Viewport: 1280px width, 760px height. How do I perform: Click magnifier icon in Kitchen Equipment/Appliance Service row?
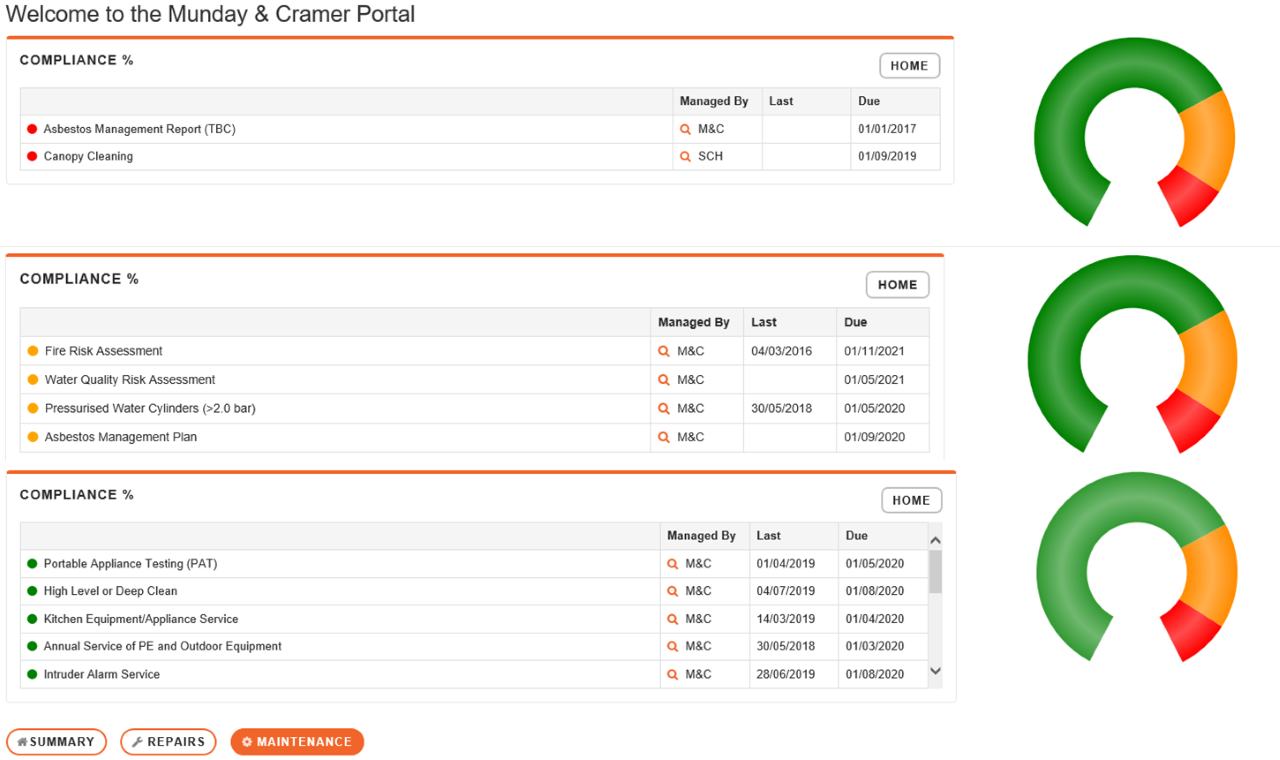coord(673,619)
